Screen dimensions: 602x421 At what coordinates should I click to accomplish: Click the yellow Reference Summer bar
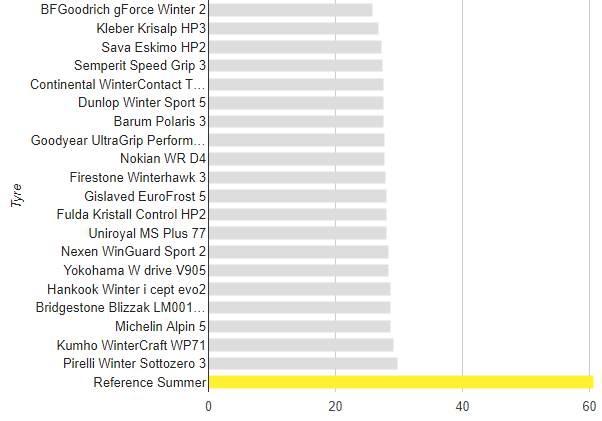point(400,382)
